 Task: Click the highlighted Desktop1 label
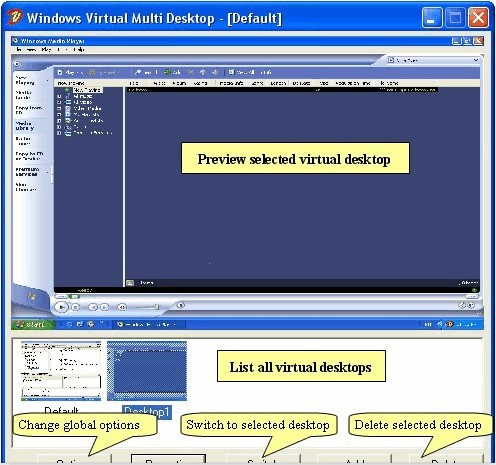[x=147, y=412]
